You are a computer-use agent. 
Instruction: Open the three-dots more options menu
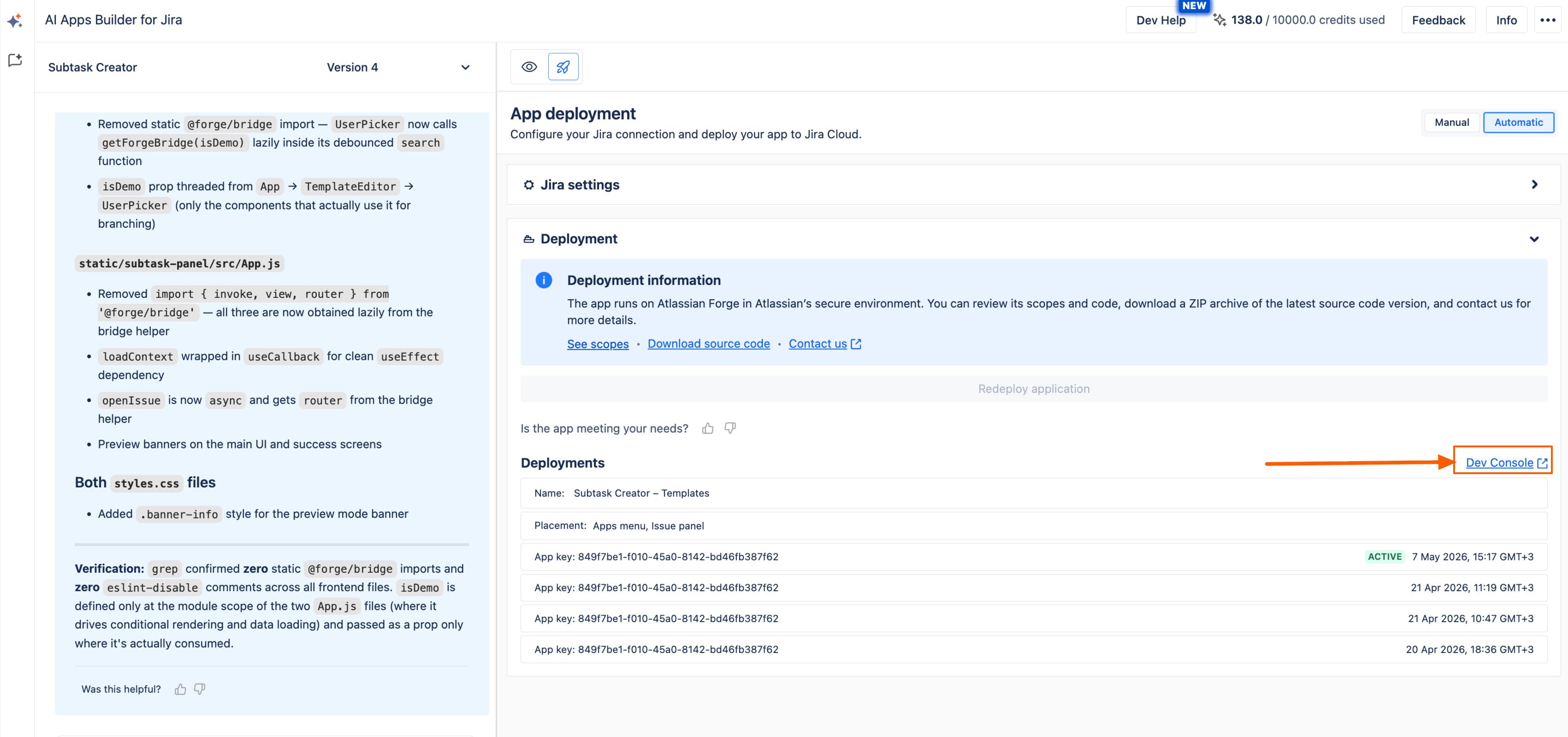tap(1548, 20)
